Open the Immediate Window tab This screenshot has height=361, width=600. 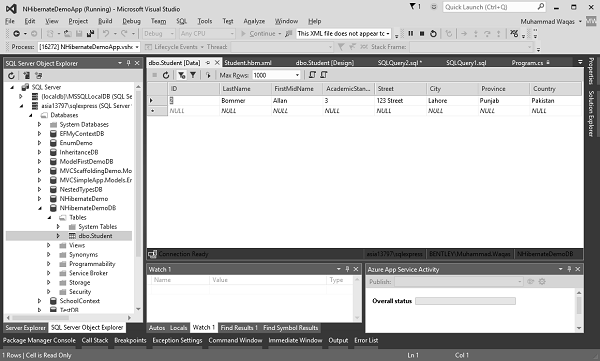[x=295, y=340]
